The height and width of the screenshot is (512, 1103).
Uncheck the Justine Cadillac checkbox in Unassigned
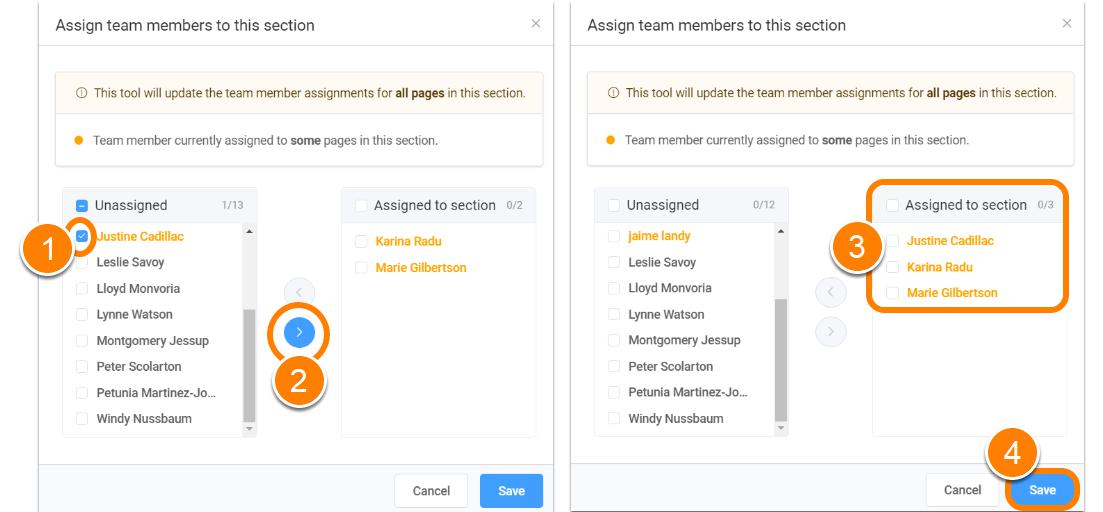pyautogui.click(x=82, y=236)
